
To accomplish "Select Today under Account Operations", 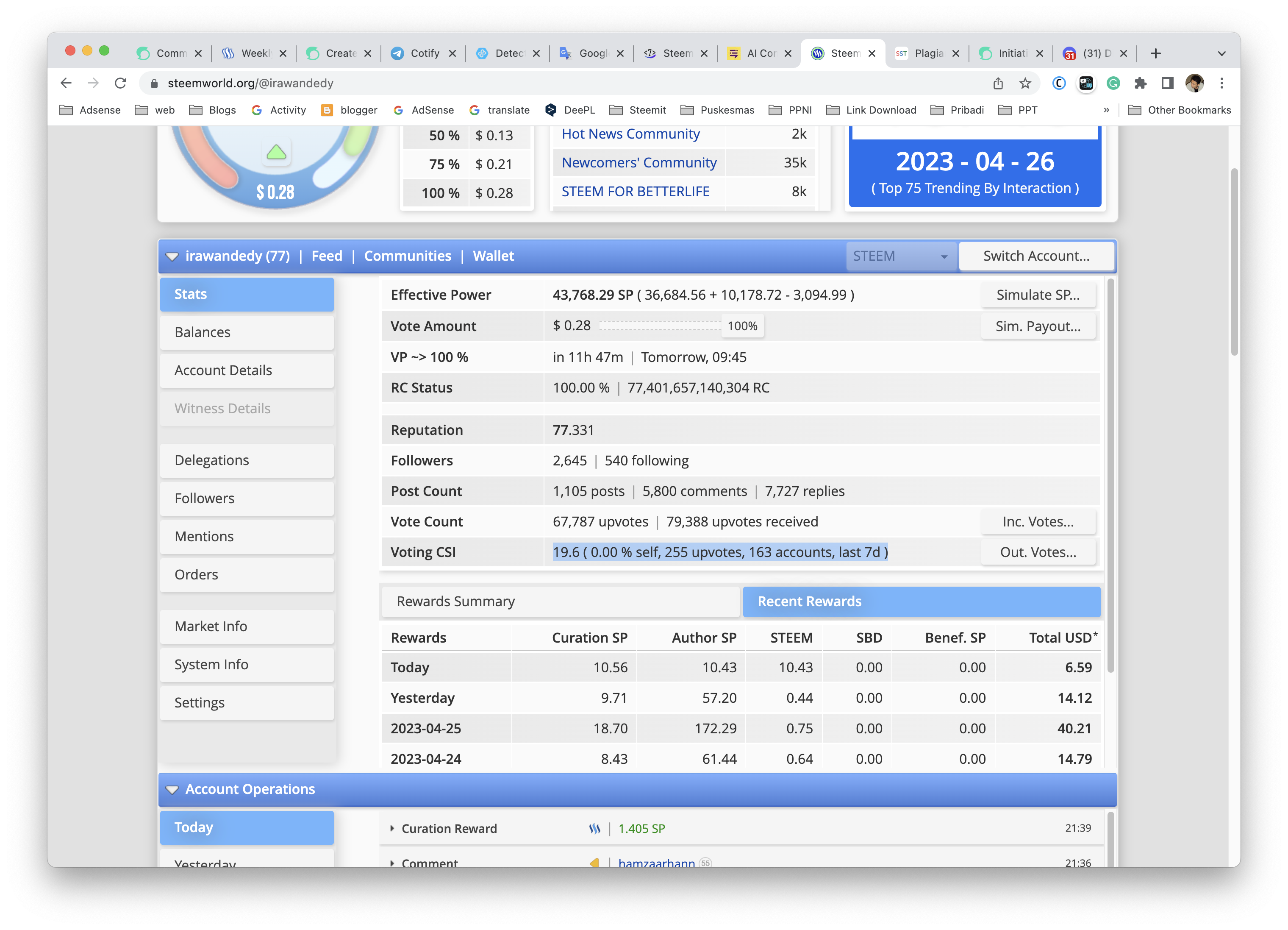I will (247, 828).
